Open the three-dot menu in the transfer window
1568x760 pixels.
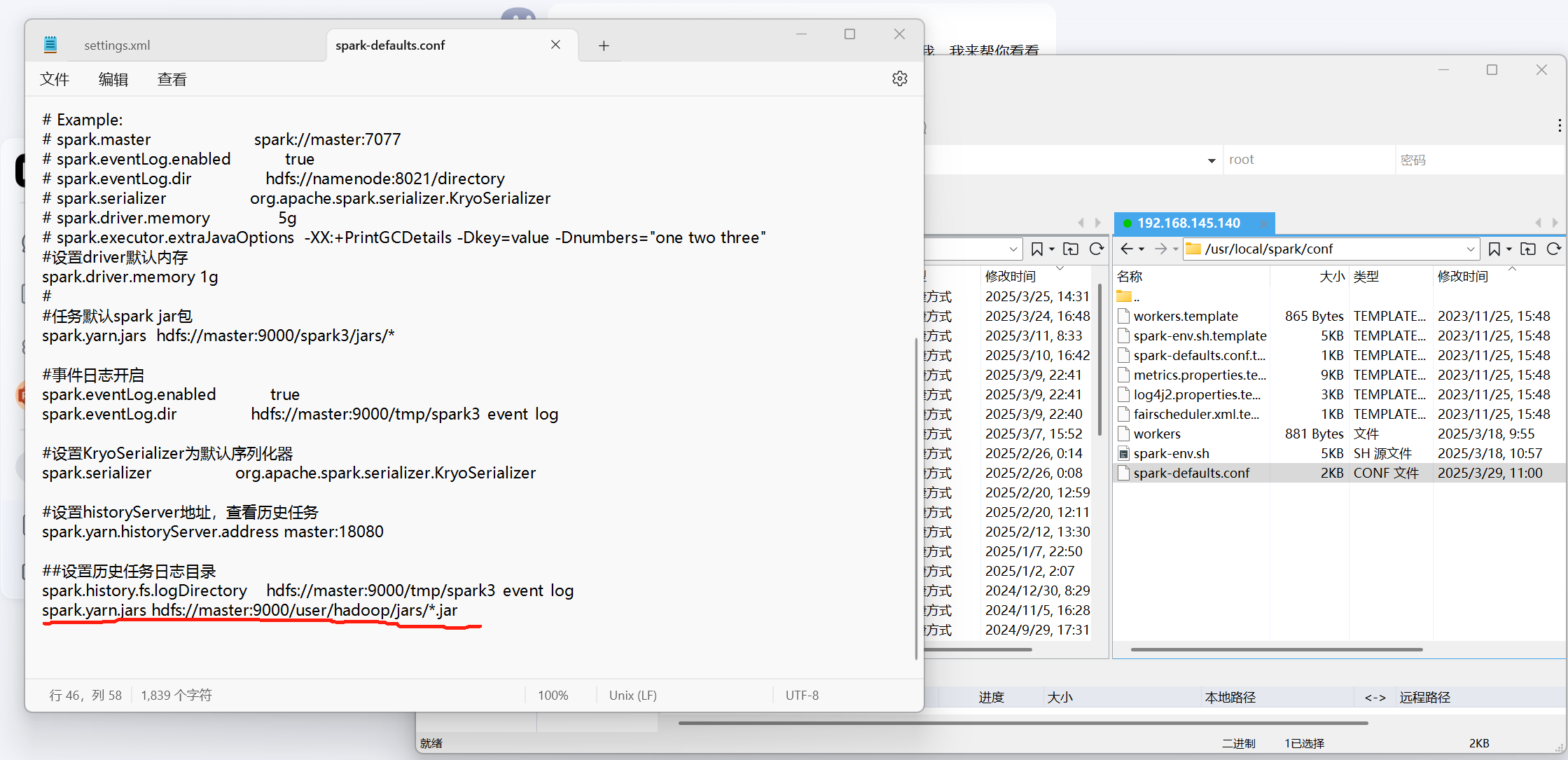pos(1560,125)
